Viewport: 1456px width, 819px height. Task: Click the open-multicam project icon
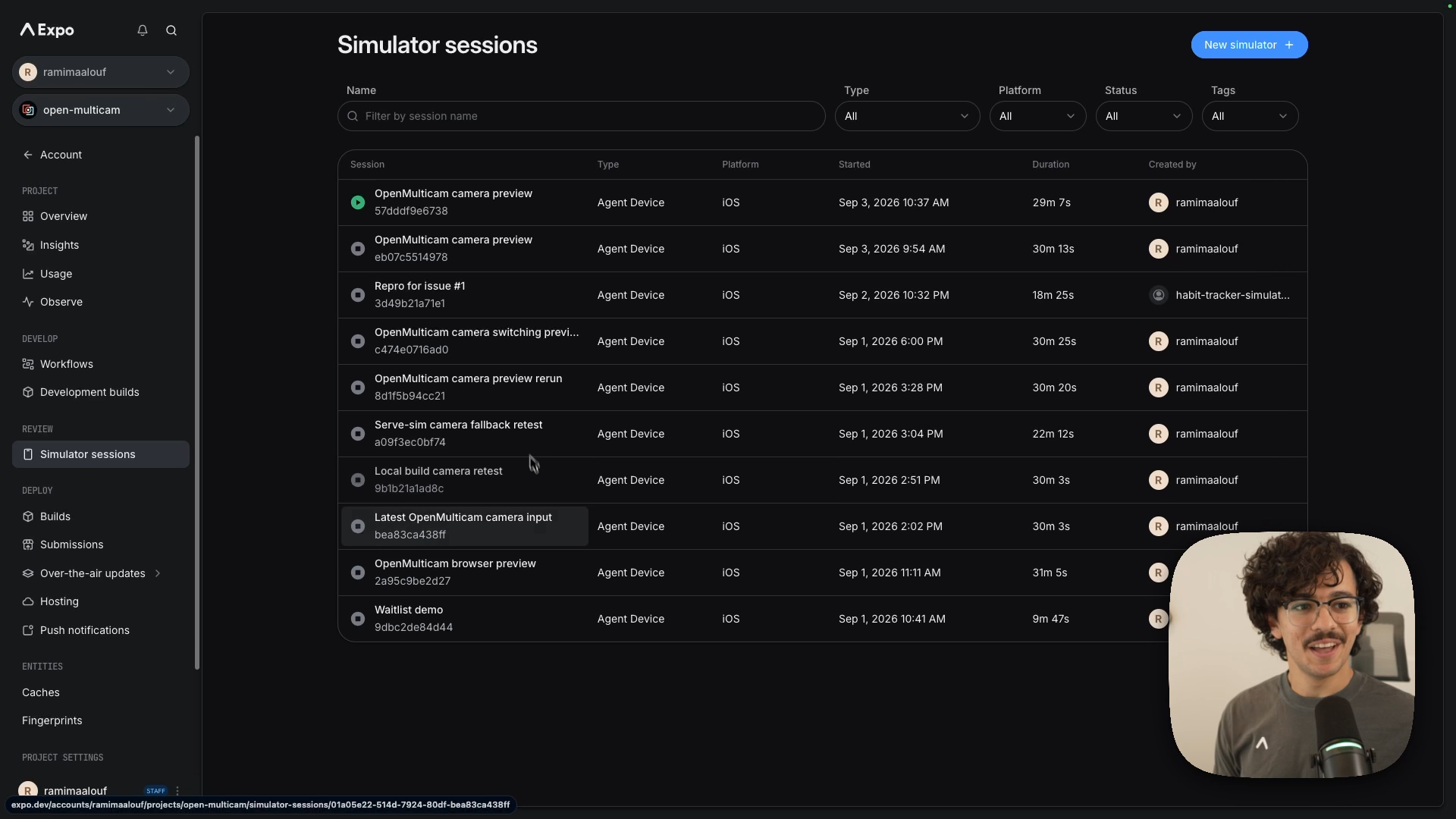28,110
